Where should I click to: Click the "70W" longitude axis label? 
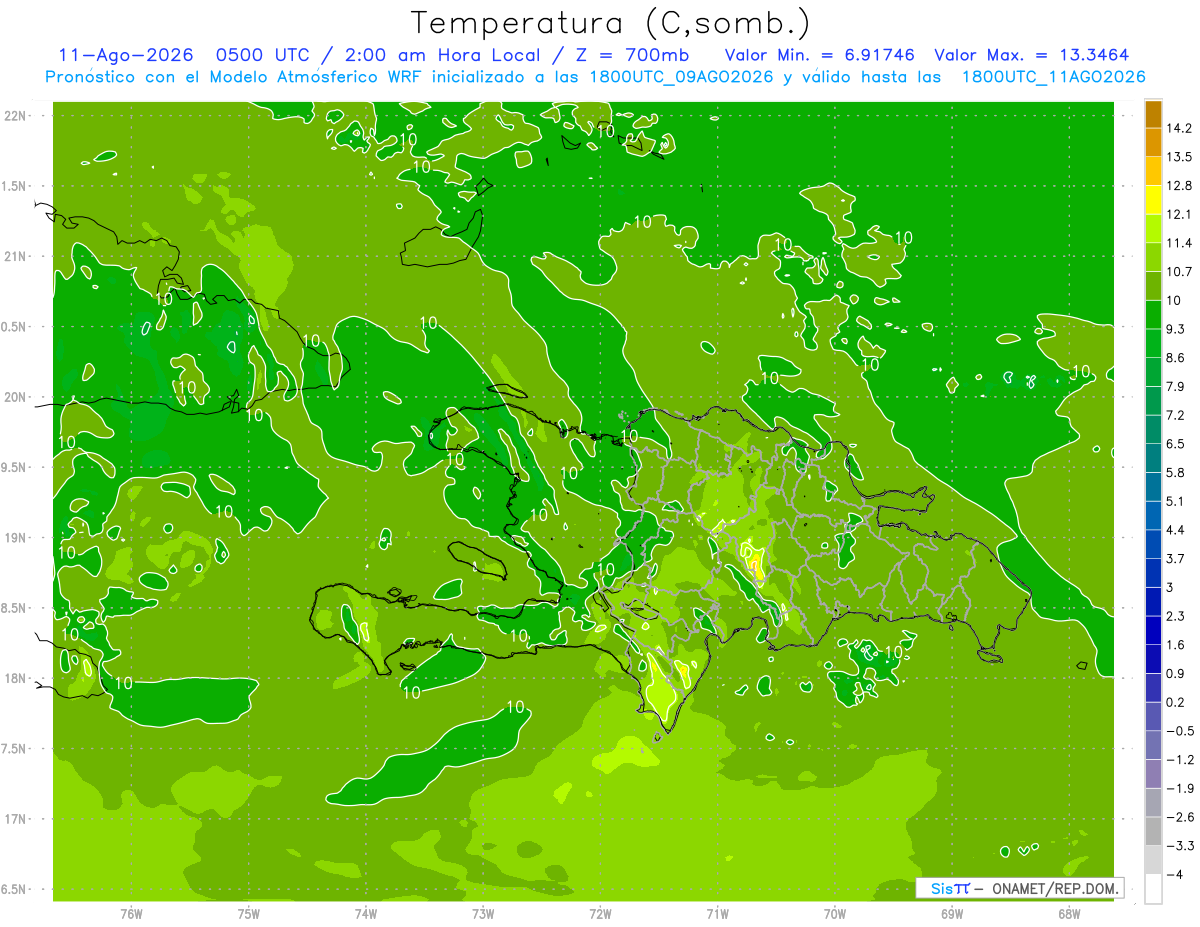835,913
